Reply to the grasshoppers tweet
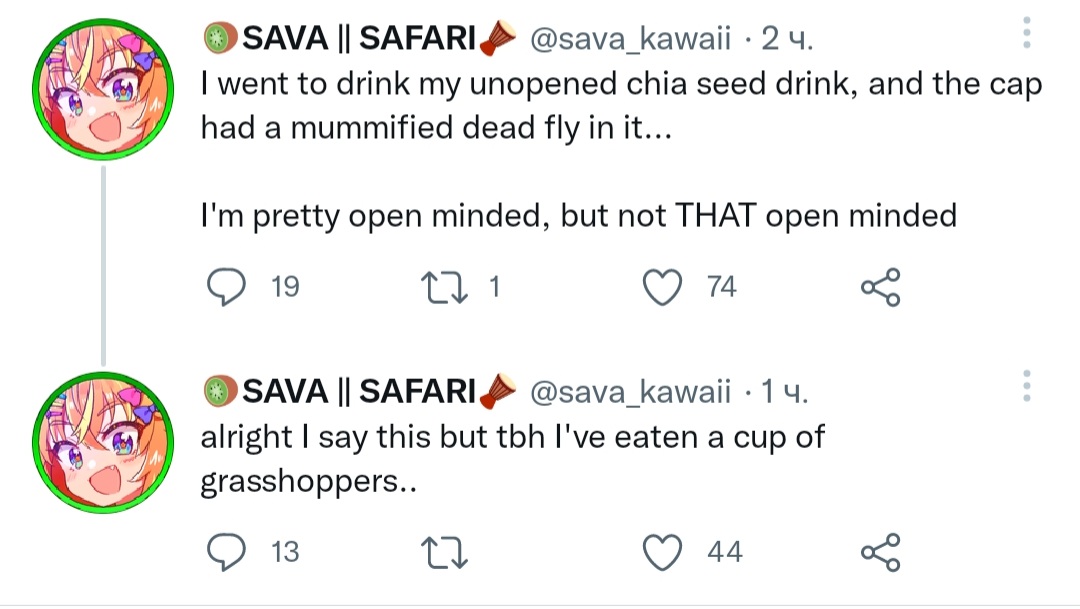This screenshot has height=609, width=1080. pyautogui.click(x=226, y=551)
